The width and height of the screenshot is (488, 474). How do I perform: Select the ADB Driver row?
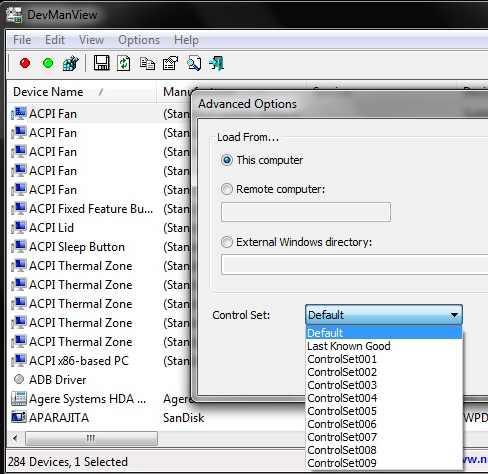(x=99, y=379)
